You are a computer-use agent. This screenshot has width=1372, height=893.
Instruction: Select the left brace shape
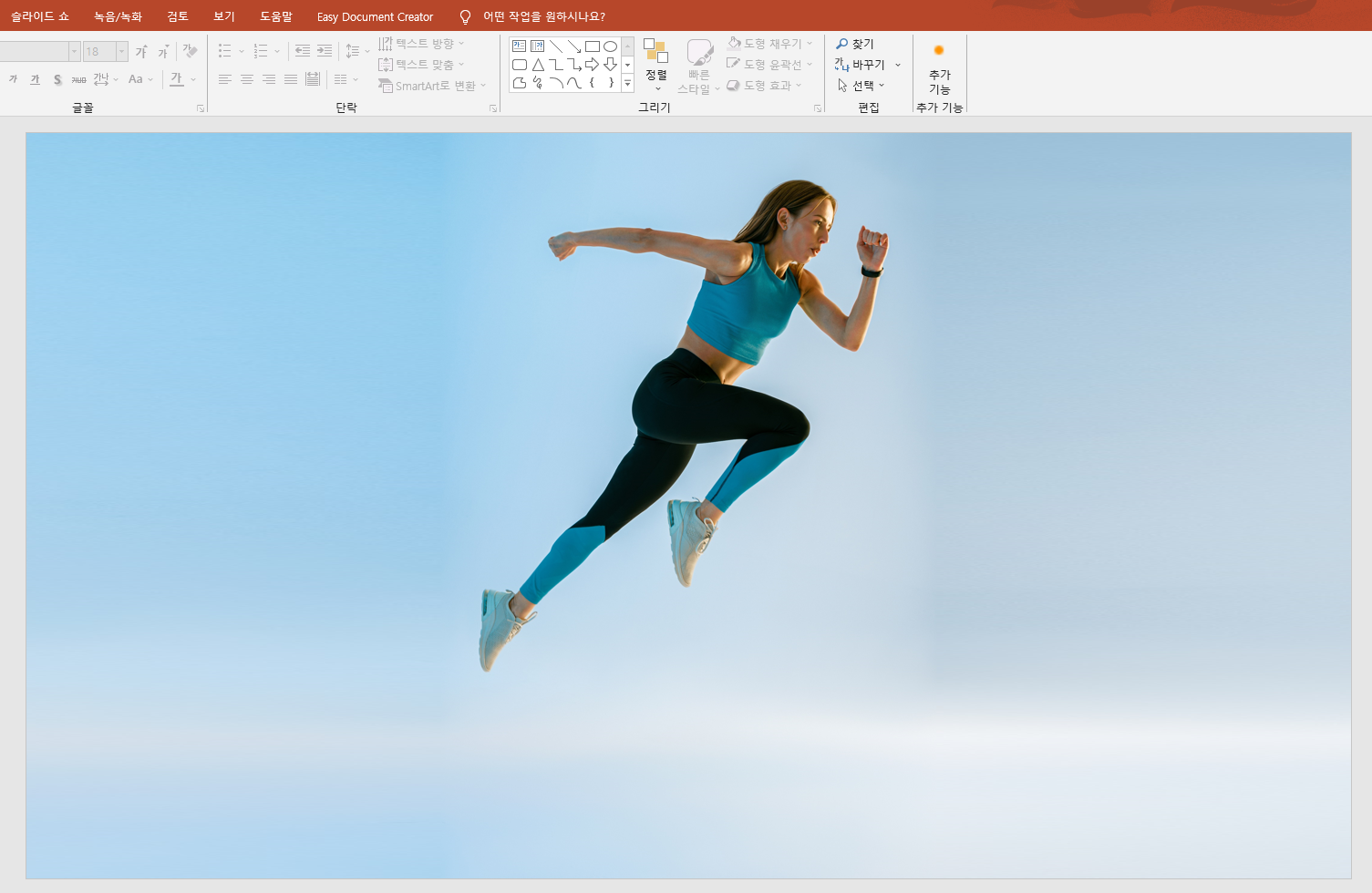click(593, 83)
